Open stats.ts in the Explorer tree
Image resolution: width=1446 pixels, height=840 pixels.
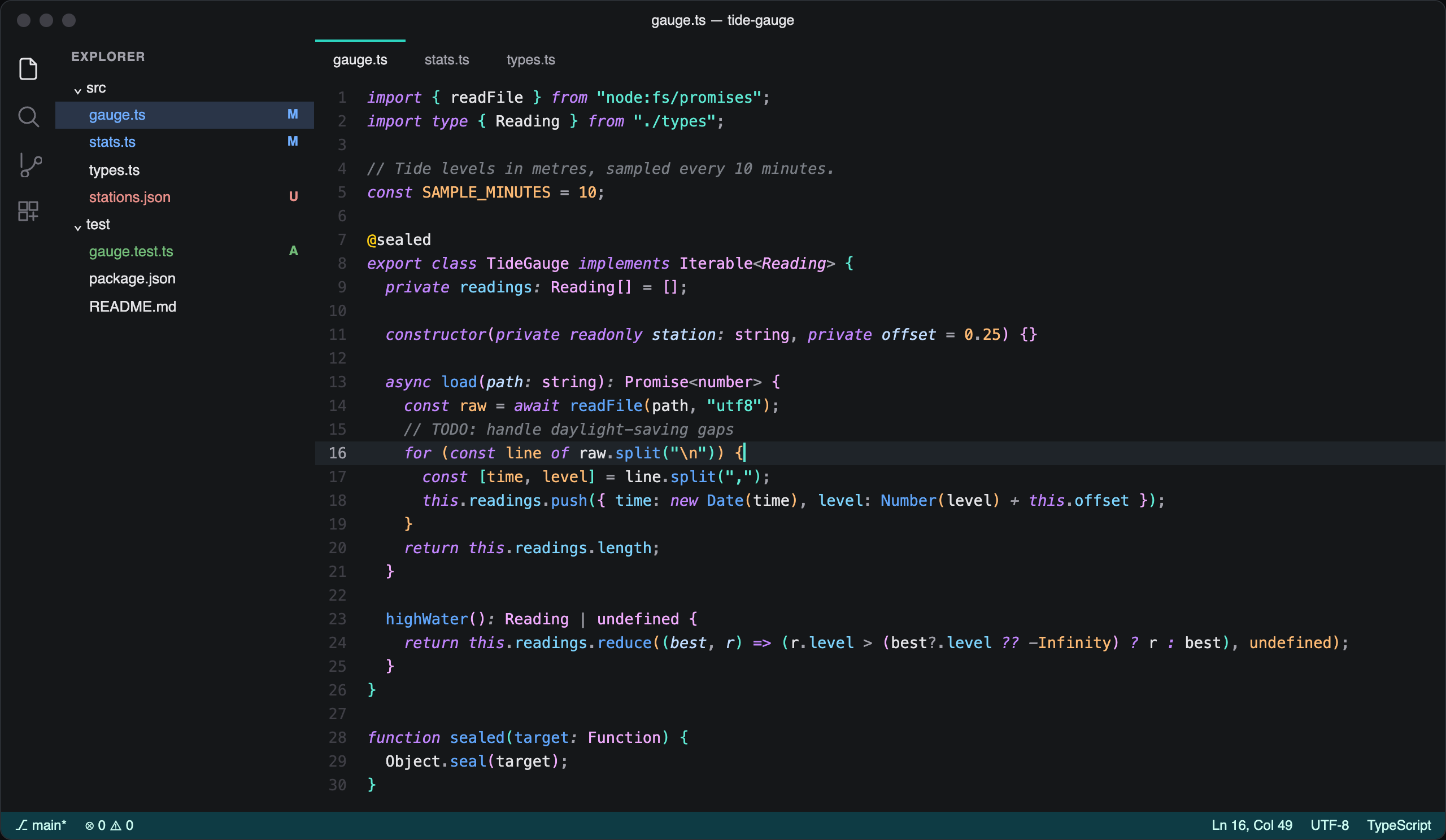coord(184,142)
